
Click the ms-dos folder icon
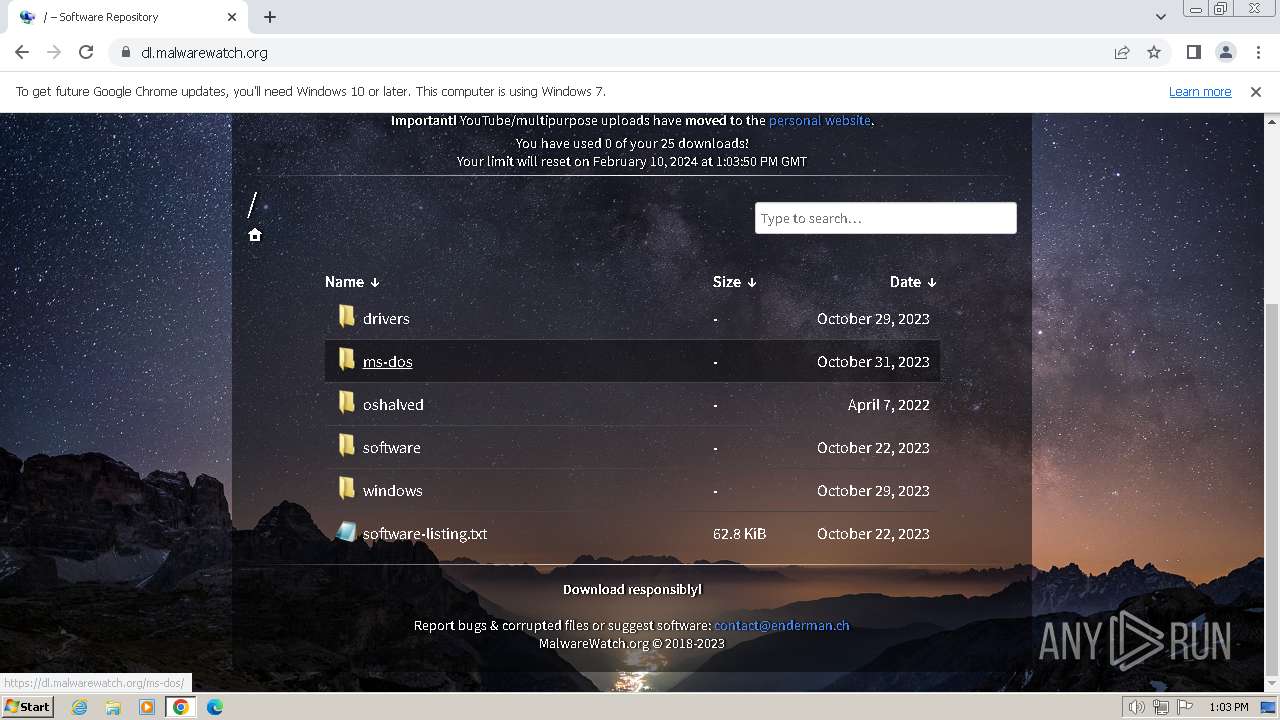pos(346,360)
